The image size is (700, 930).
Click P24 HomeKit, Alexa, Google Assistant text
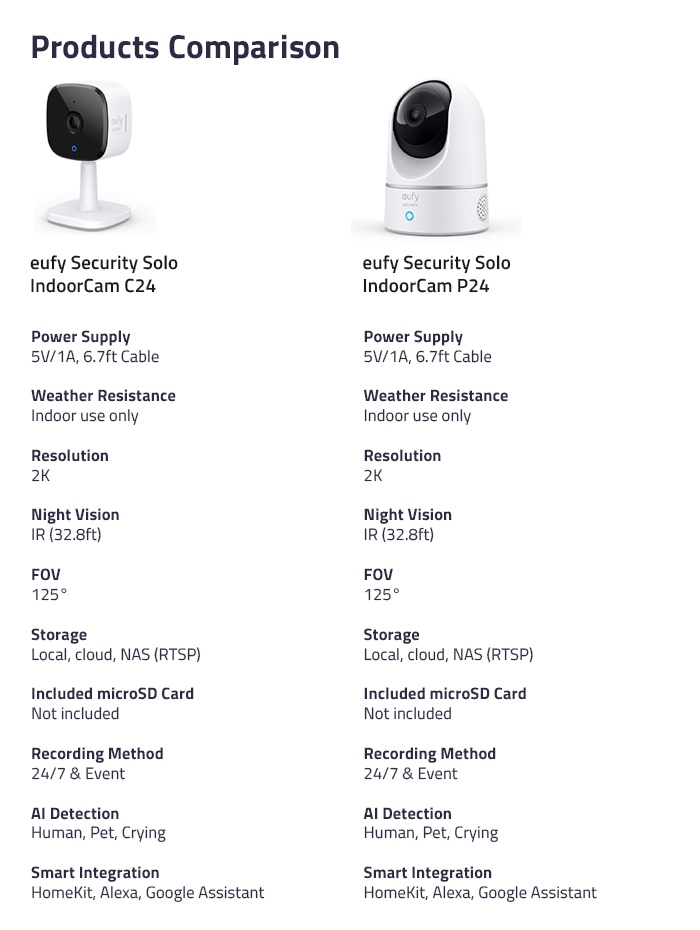click(x=480, y=893)
